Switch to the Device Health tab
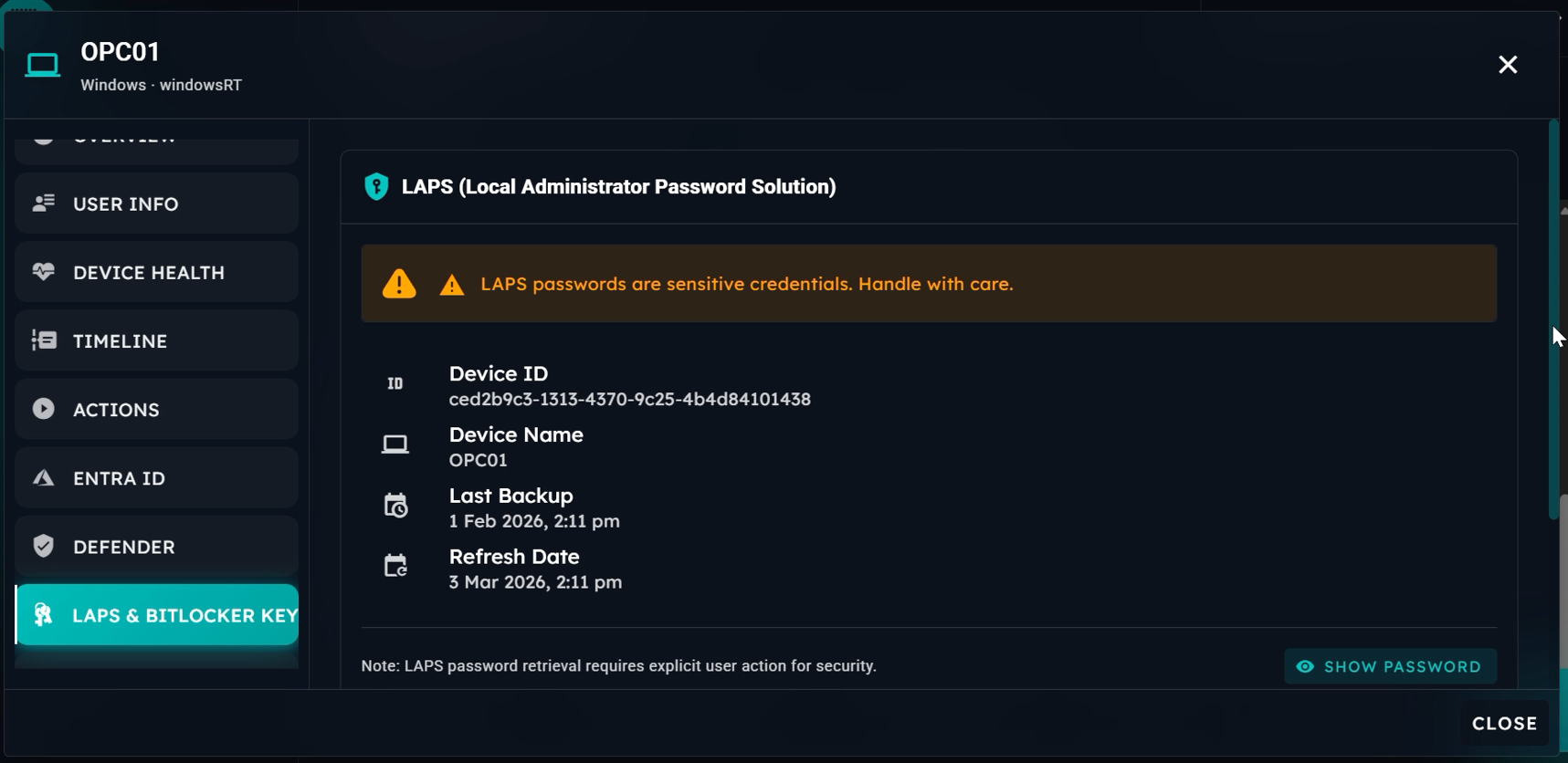 click(156, 272)
